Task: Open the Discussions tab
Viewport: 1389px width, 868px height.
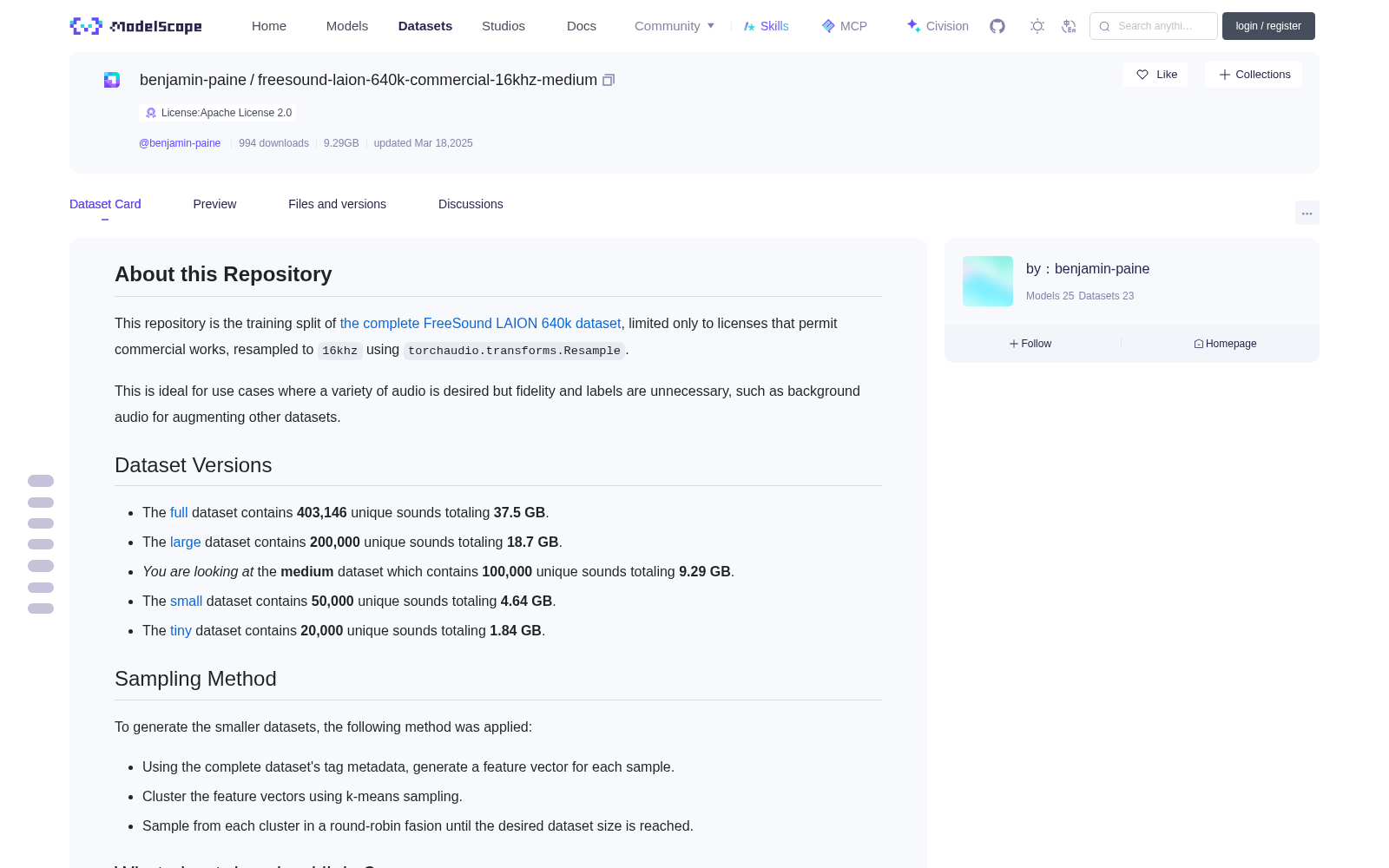Action: tap(471, 204)
